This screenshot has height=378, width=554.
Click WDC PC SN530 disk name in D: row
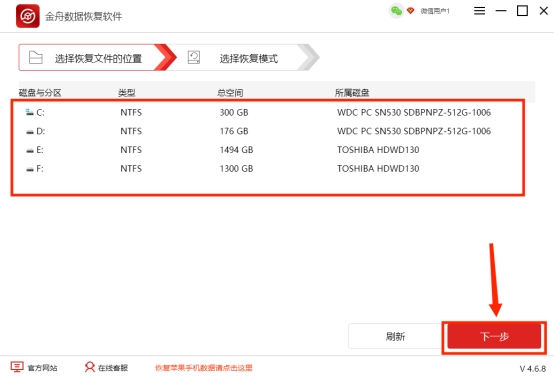point(414,131)
